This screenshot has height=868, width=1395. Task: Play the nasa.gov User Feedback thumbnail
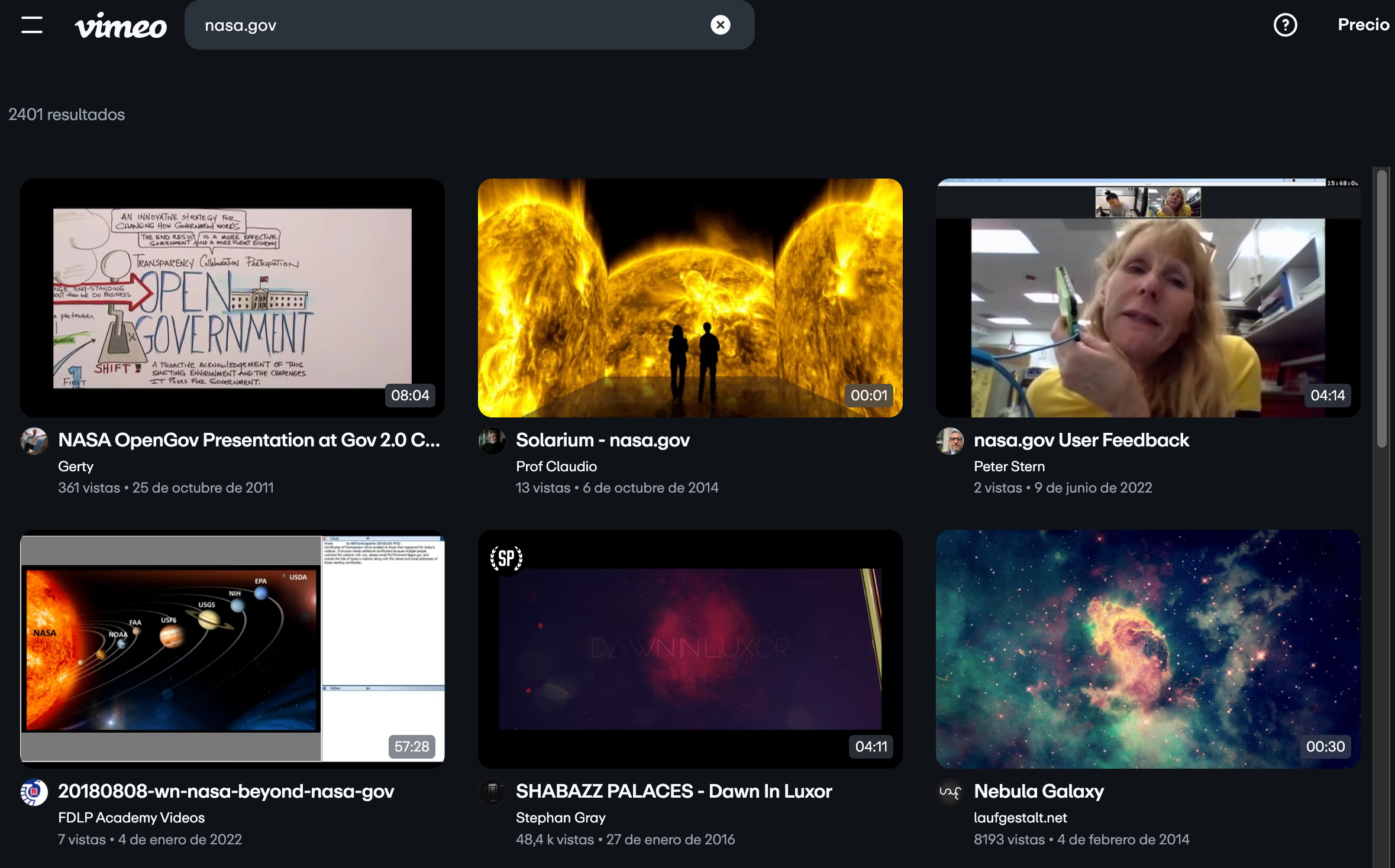(1148, 298)
